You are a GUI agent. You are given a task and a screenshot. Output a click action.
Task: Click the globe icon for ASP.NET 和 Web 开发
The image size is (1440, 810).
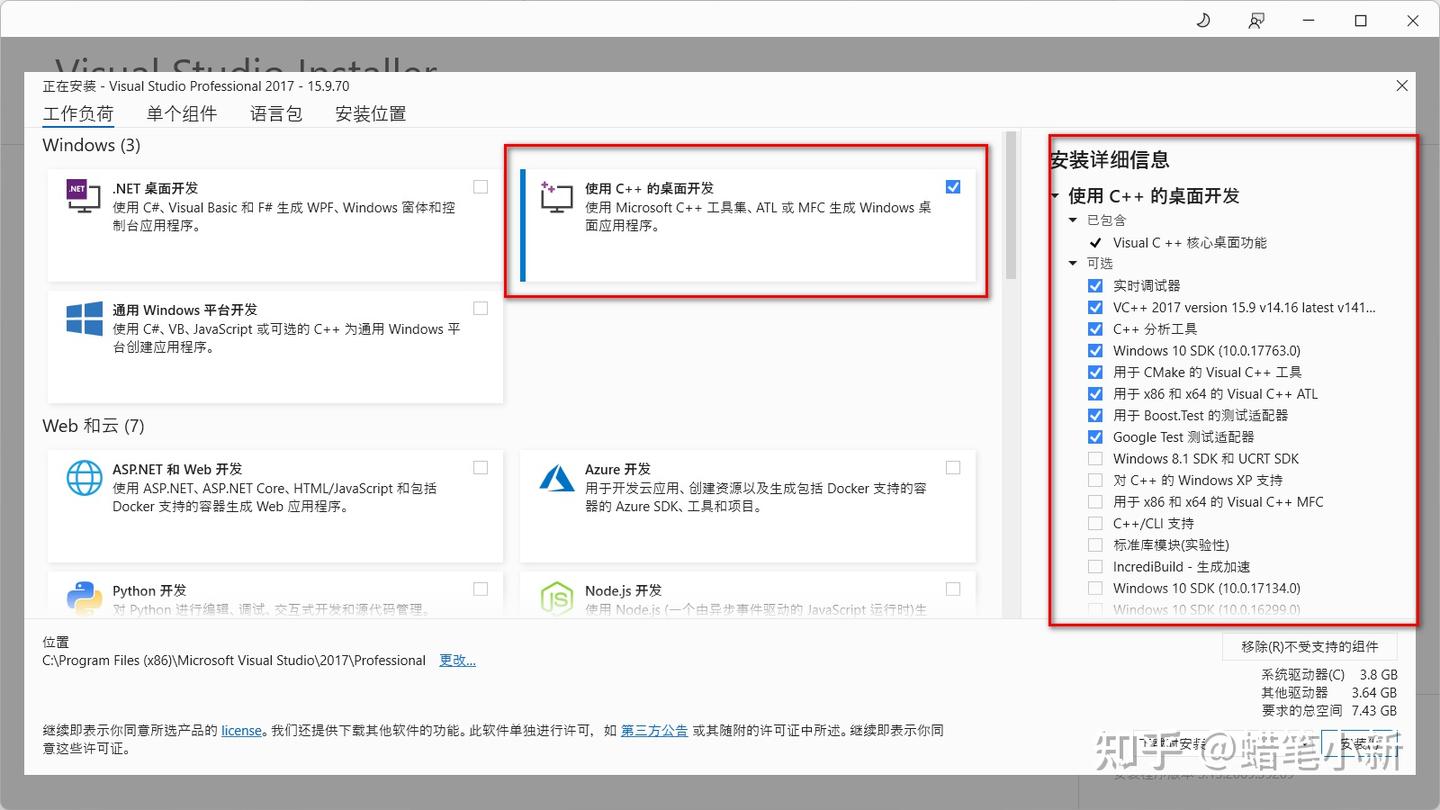pyautogui.click(x=84, y=479)
